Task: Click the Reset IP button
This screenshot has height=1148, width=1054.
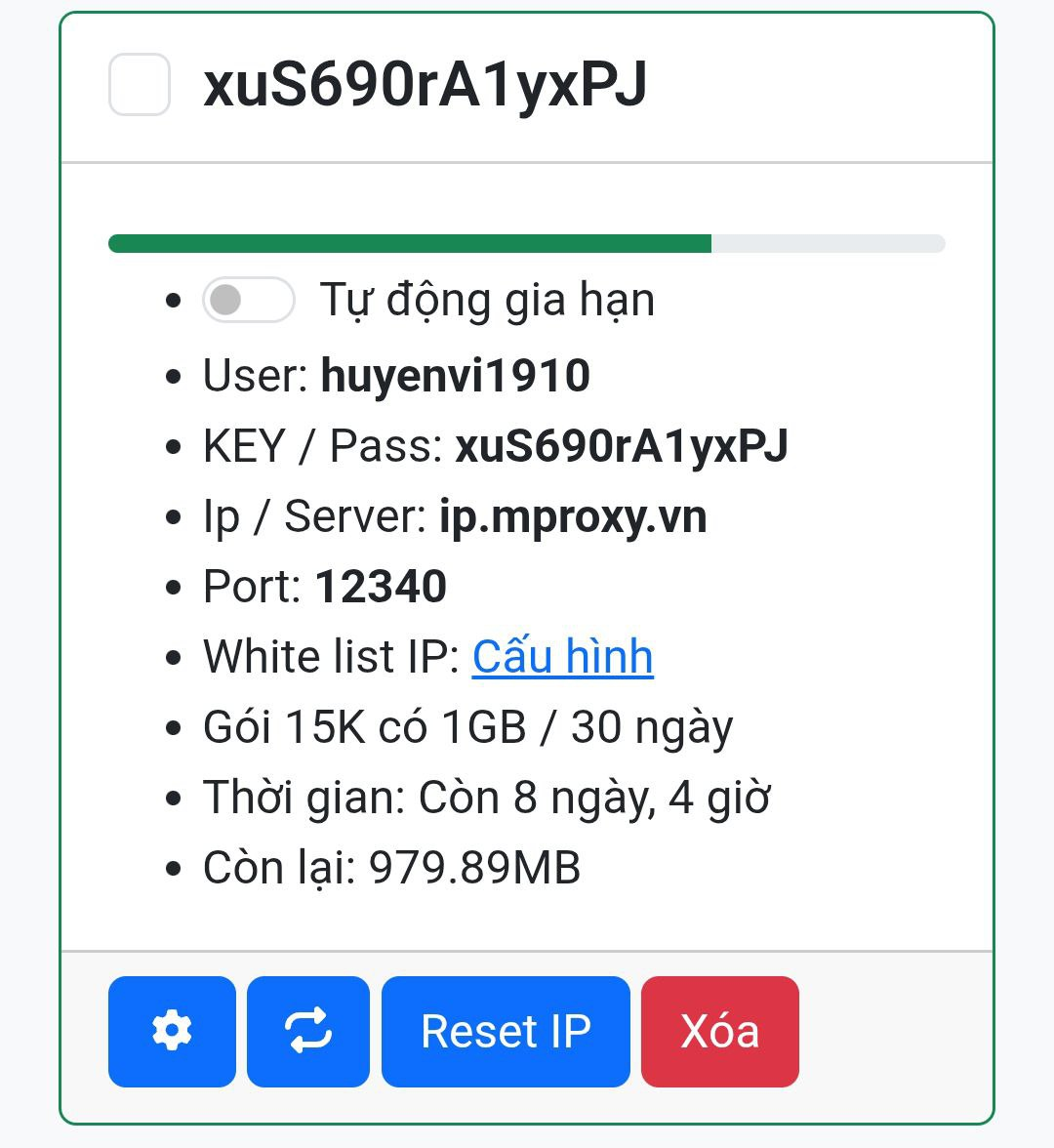Action: point(506,1031)
